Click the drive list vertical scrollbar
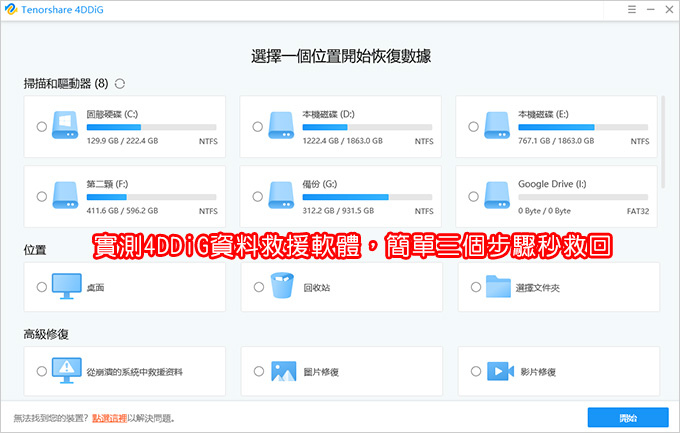The height and width of the screenshot is (433, 680). [x=663, y=142]
